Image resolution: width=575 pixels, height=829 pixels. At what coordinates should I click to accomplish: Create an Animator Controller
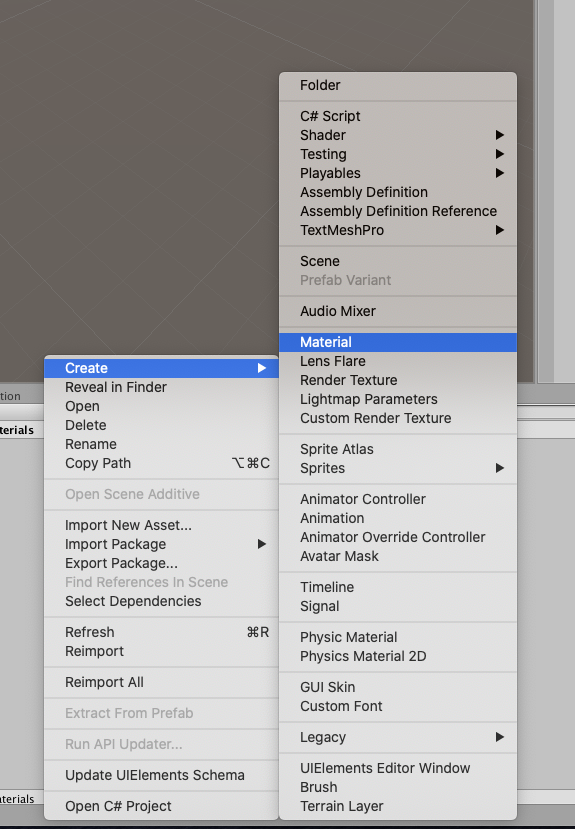[398, 499]
